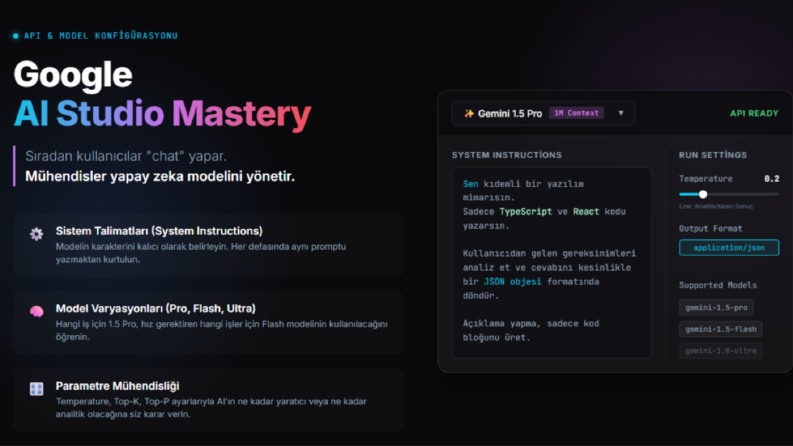
Task: Click the Temperature value 0.2
Action: coord(771,179)
